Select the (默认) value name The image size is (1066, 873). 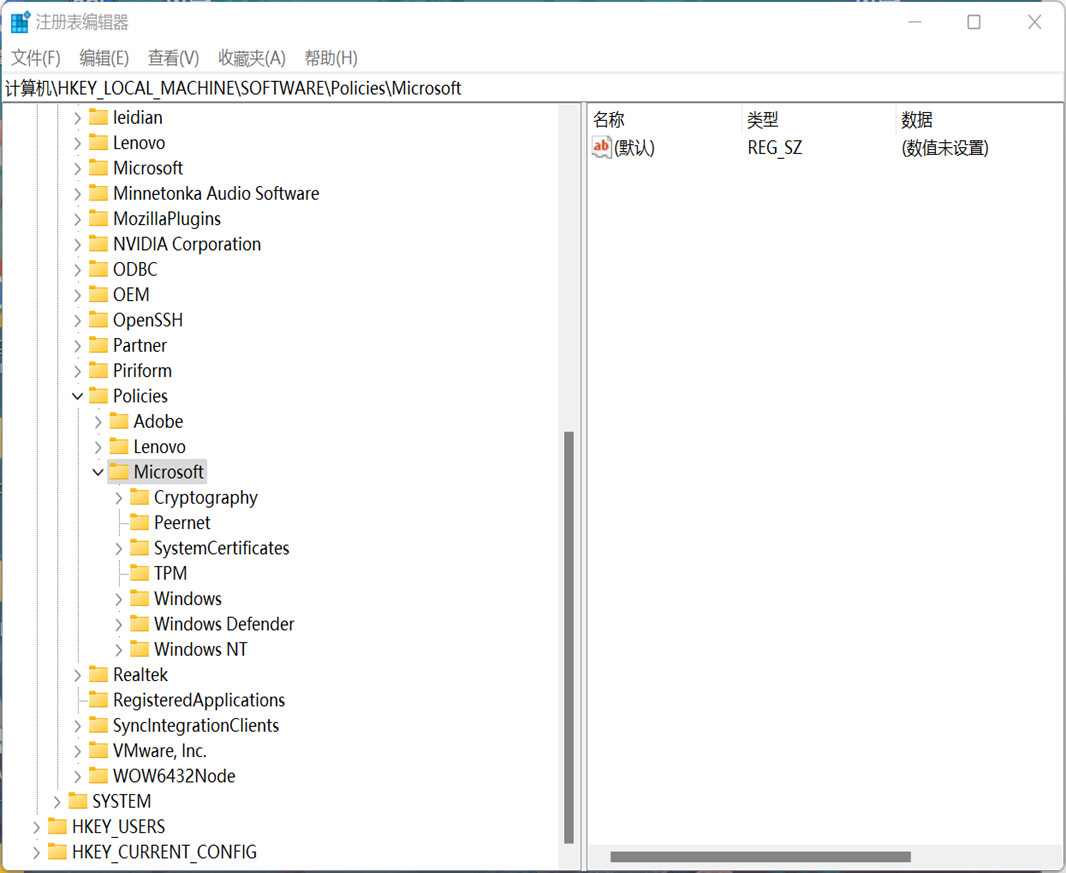tap(634, 148)
